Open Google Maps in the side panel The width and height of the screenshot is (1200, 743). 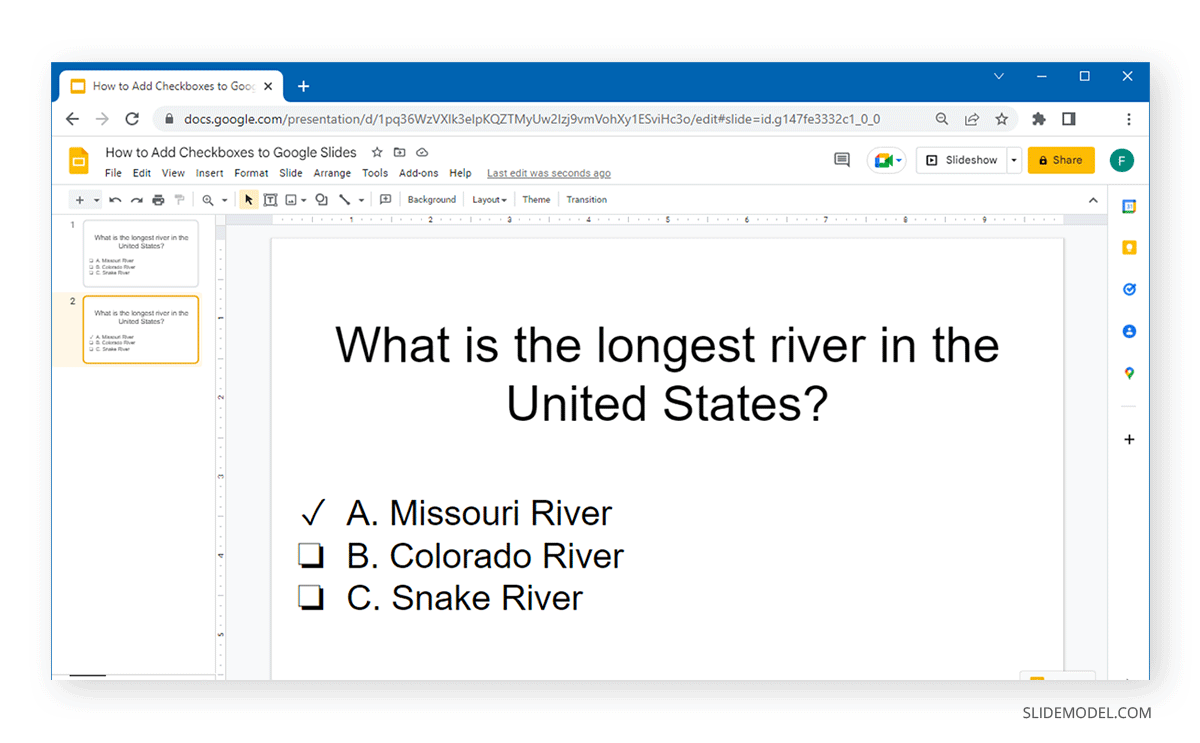[1128, 373]
